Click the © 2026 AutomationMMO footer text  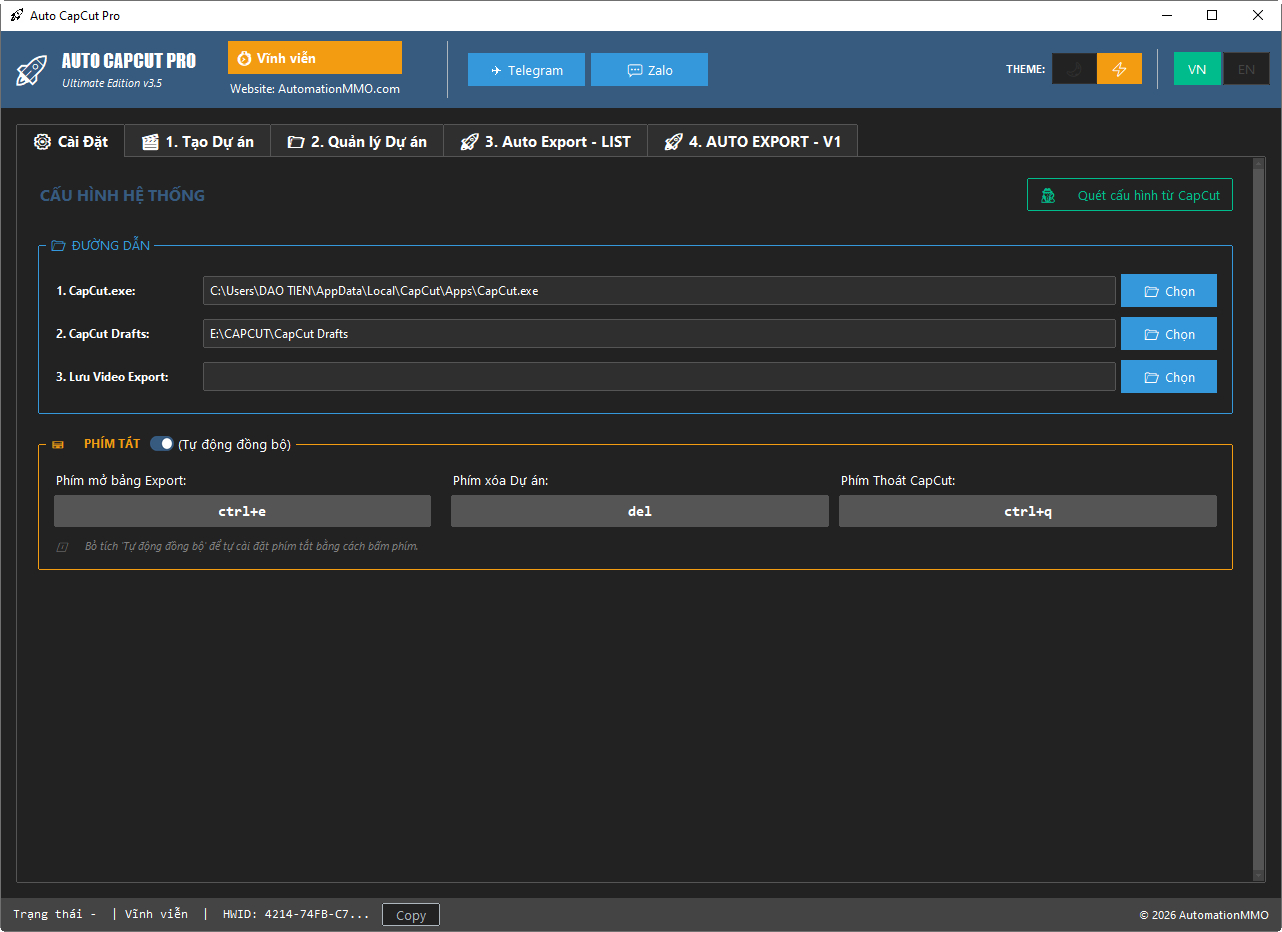click(x=1204, y=915)
